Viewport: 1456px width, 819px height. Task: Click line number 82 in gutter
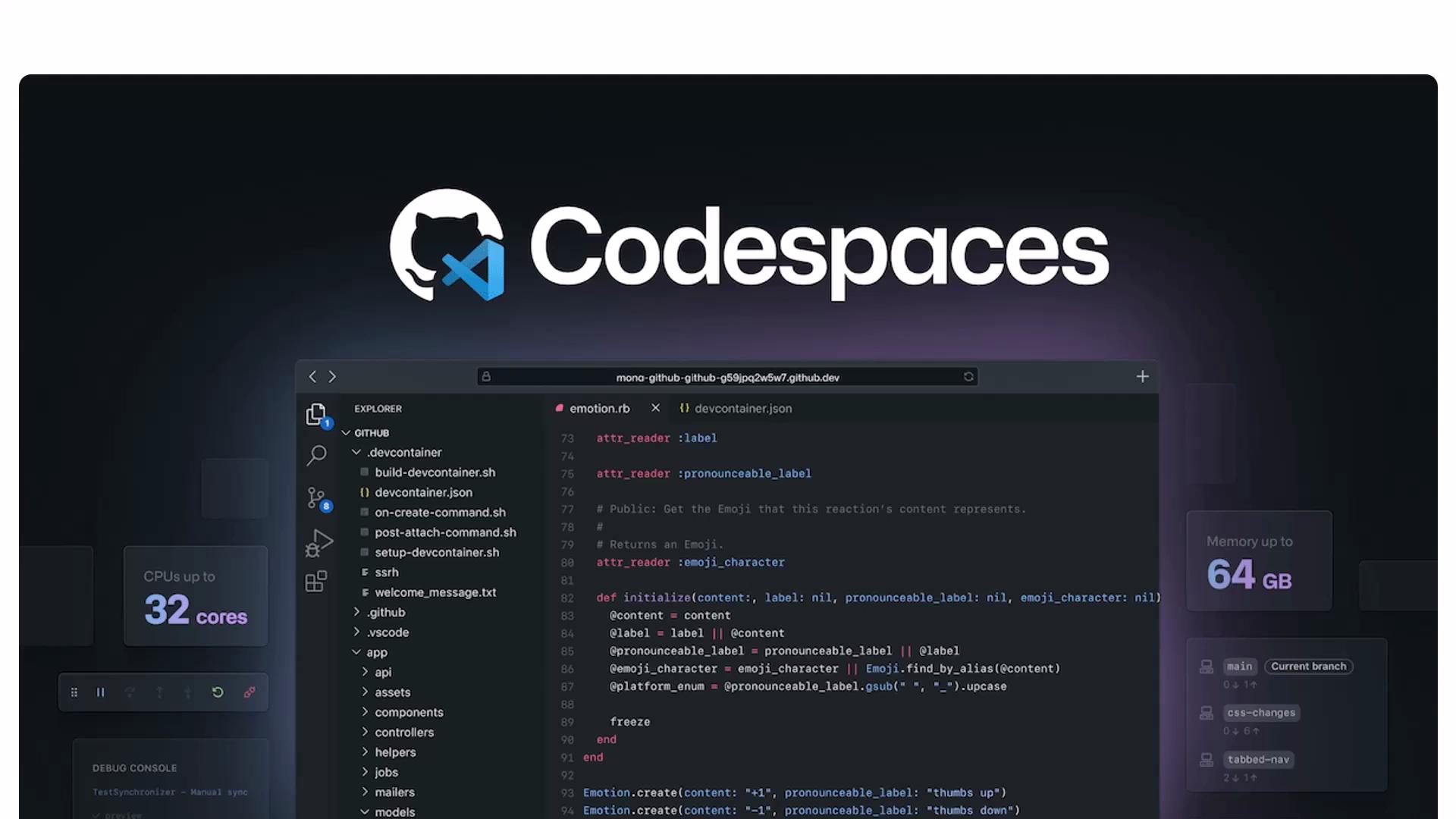[567, 598]
